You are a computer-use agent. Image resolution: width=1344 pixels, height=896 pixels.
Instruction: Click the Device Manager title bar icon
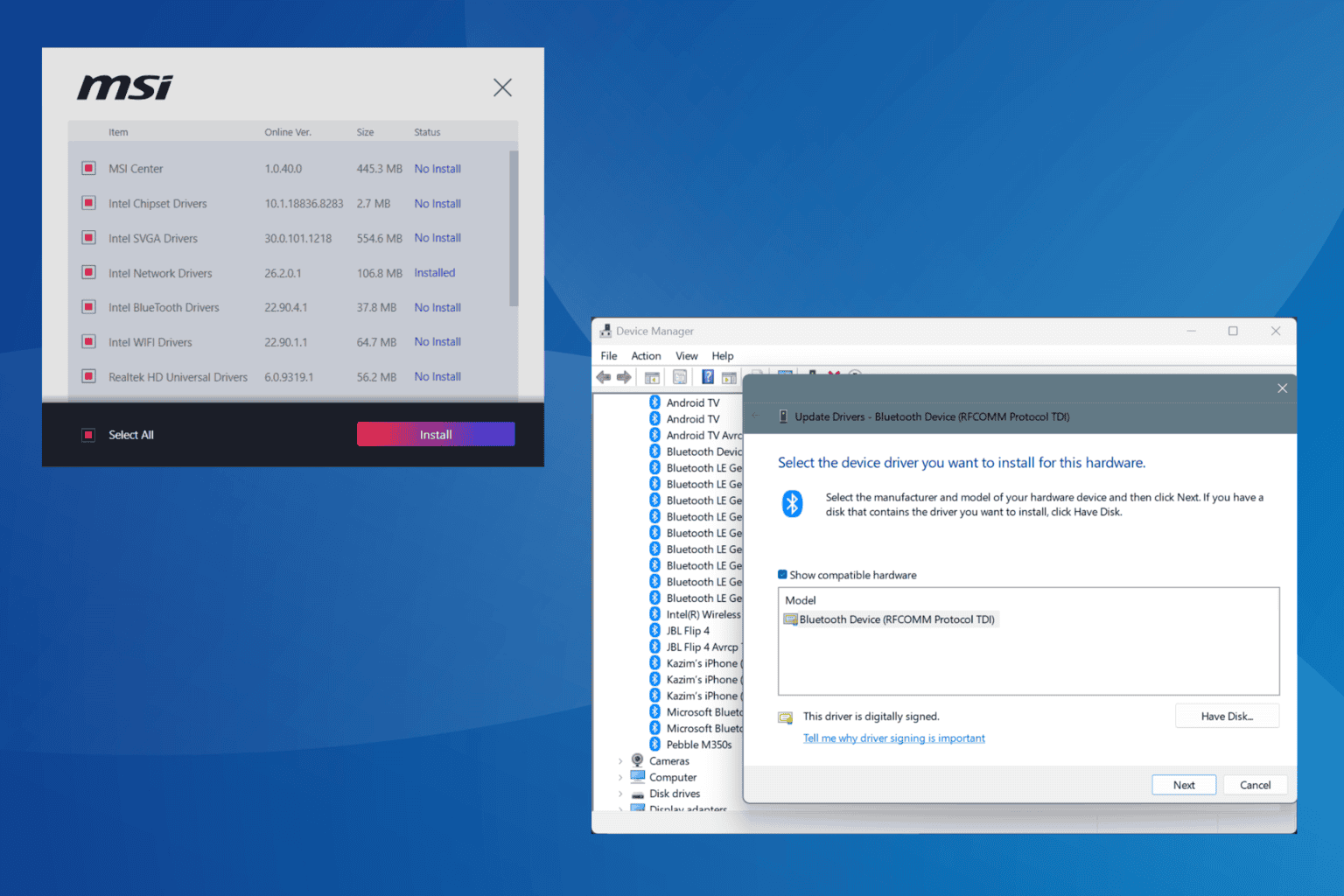tap(605, 331)
